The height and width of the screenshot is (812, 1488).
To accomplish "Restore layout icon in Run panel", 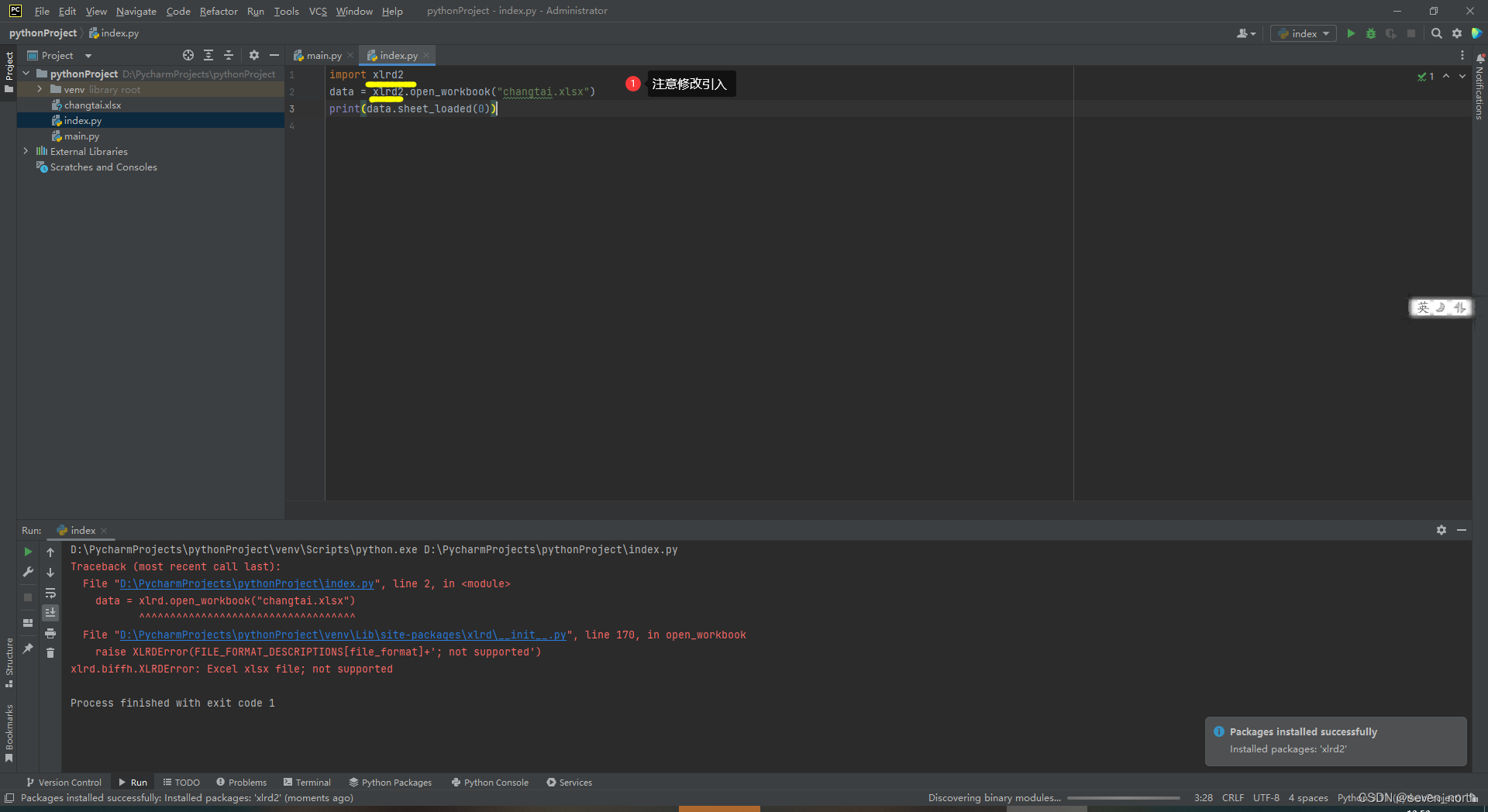I will click(x=28, y=623).
